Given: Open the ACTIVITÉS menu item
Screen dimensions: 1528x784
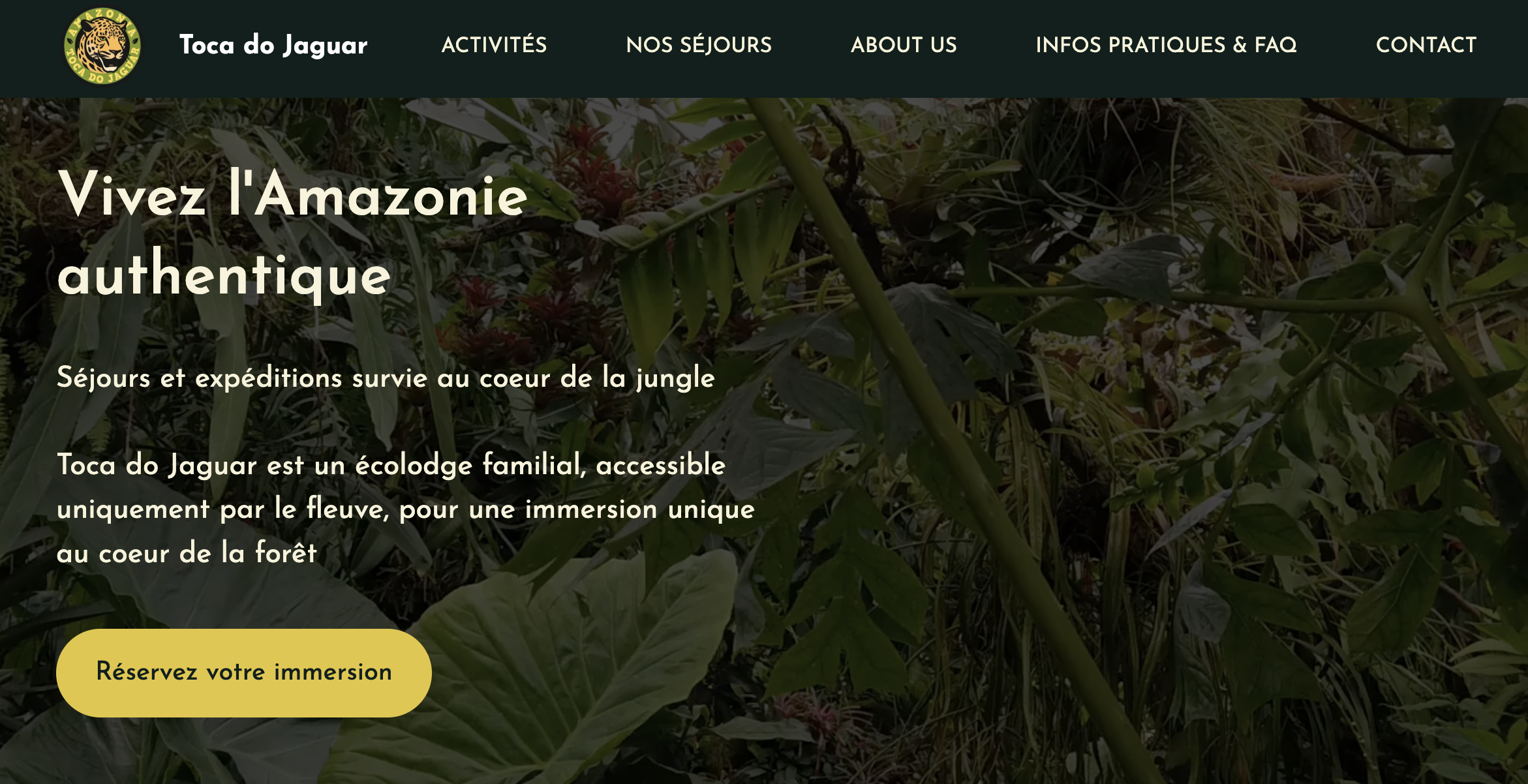Looking at the screenshot, I should tap(494, 44).
